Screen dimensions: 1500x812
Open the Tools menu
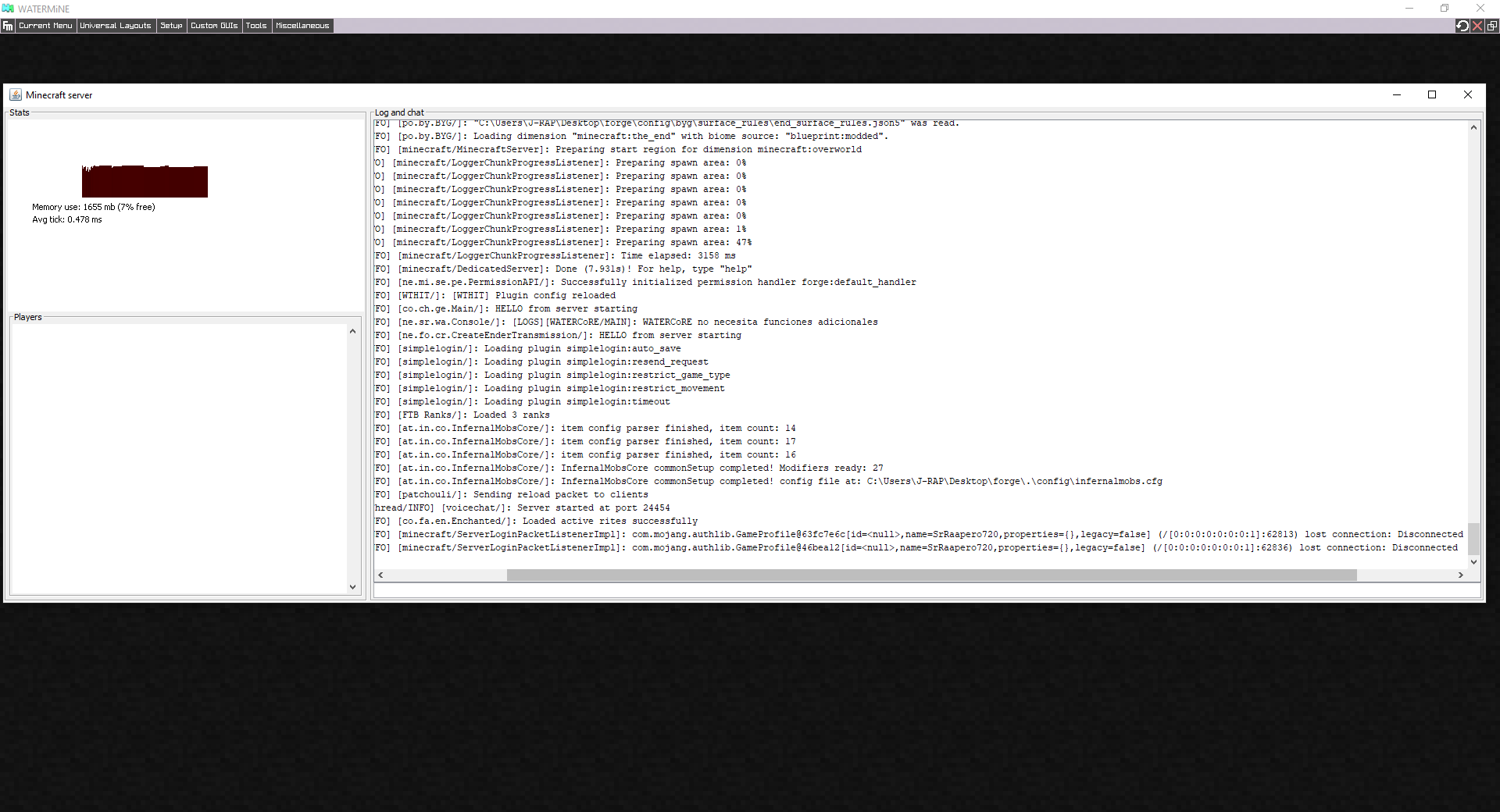[x=256, y=26]
